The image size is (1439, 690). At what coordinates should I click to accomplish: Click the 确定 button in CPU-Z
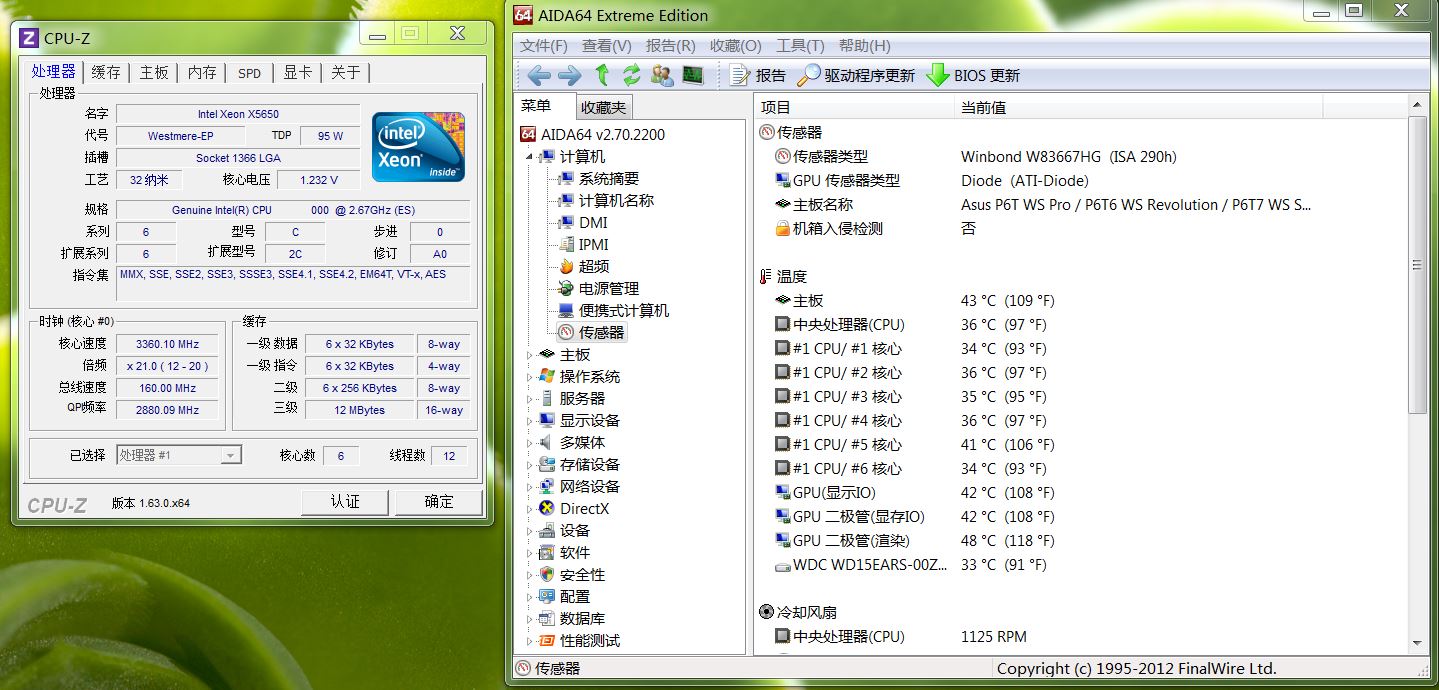439,502
